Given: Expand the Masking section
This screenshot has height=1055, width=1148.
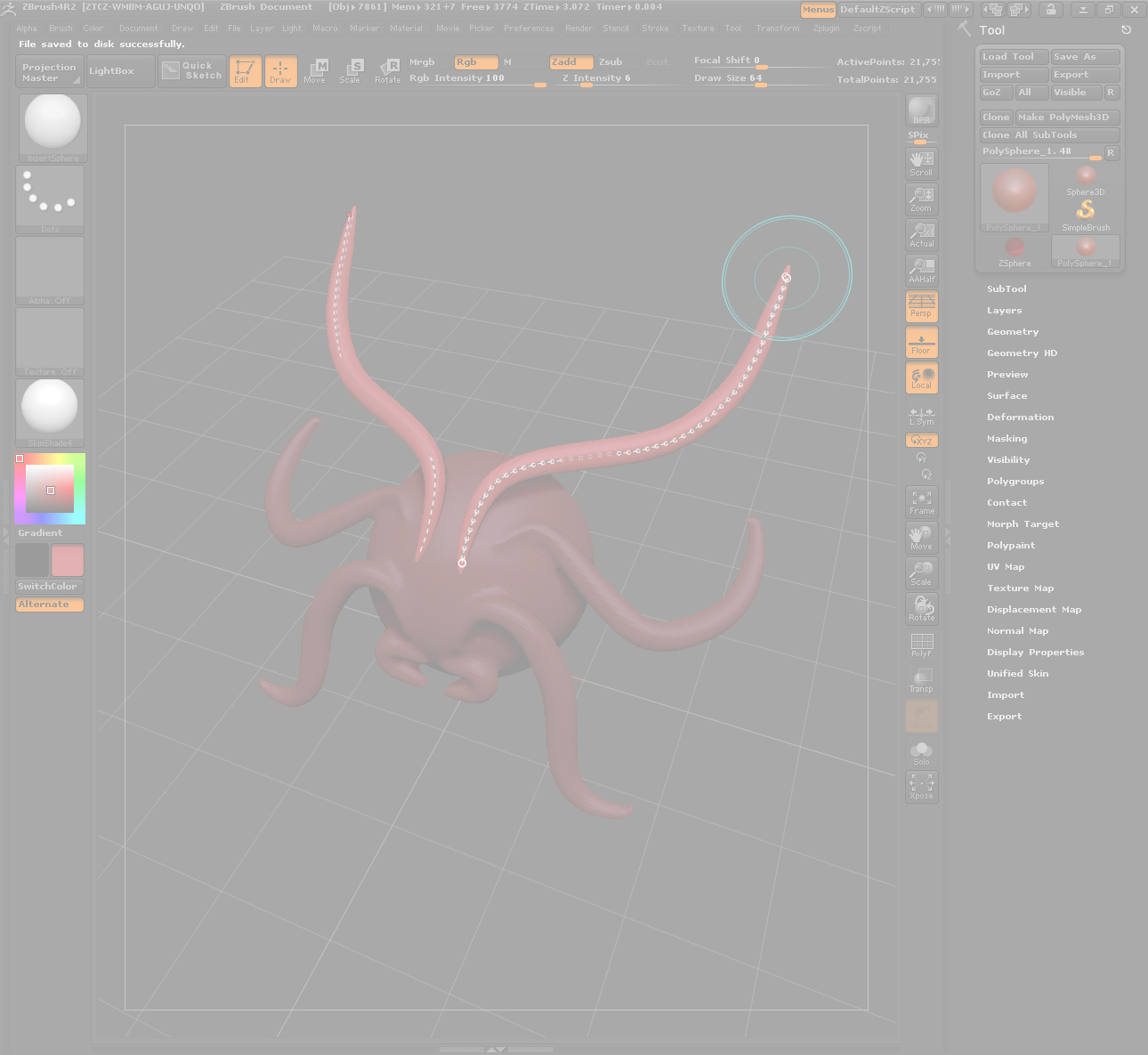Looking at the screenshot, I should click(x=1007, y=439).
